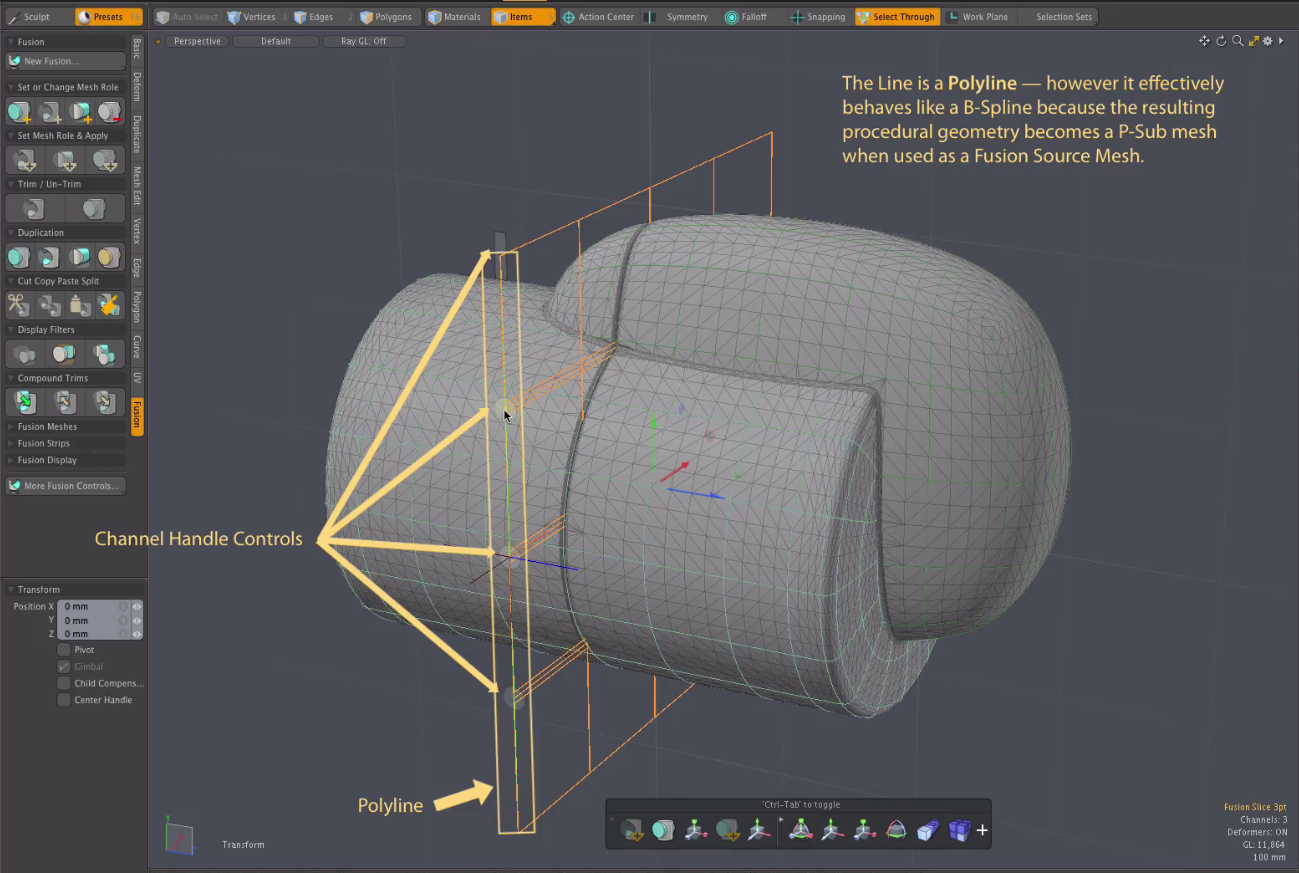Click the scissors Cut icon

[x=19, y=305]
